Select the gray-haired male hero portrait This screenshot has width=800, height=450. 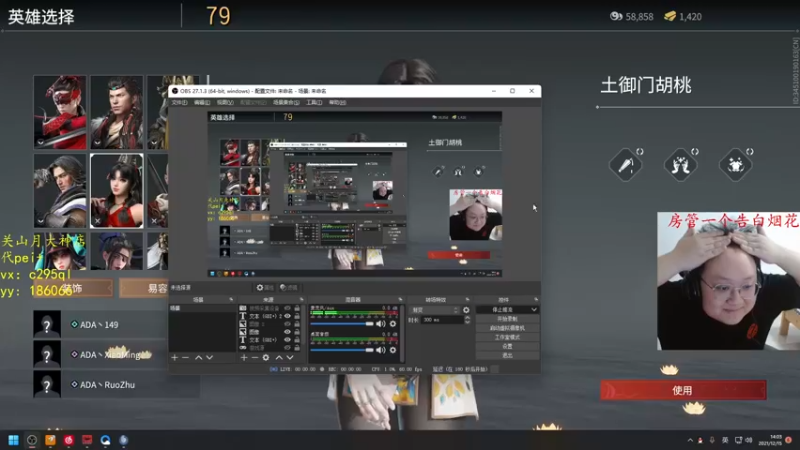coord(60,191)
